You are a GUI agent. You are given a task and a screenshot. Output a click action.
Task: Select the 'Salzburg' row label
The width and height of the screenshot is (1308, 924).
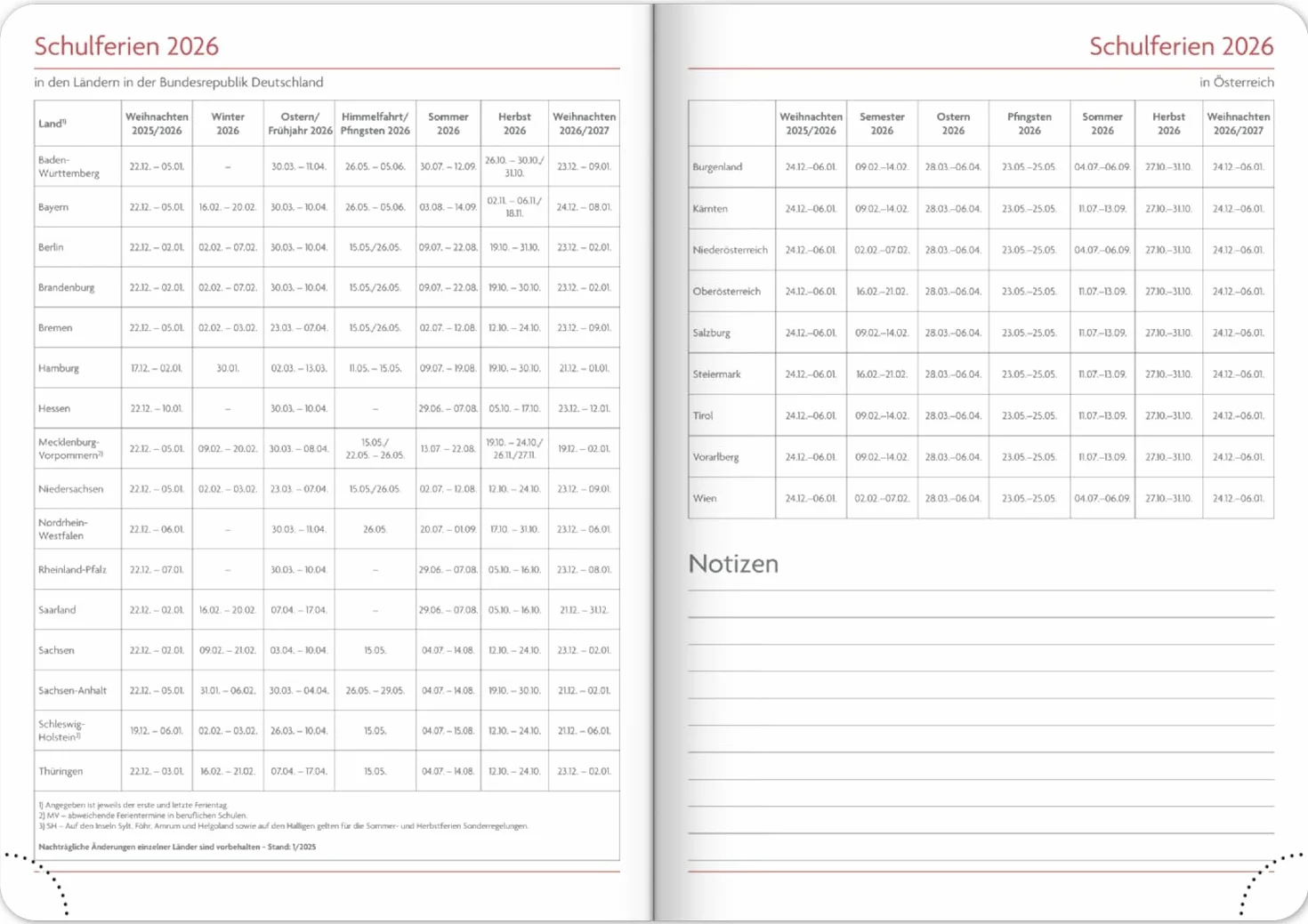coord(711,333)
